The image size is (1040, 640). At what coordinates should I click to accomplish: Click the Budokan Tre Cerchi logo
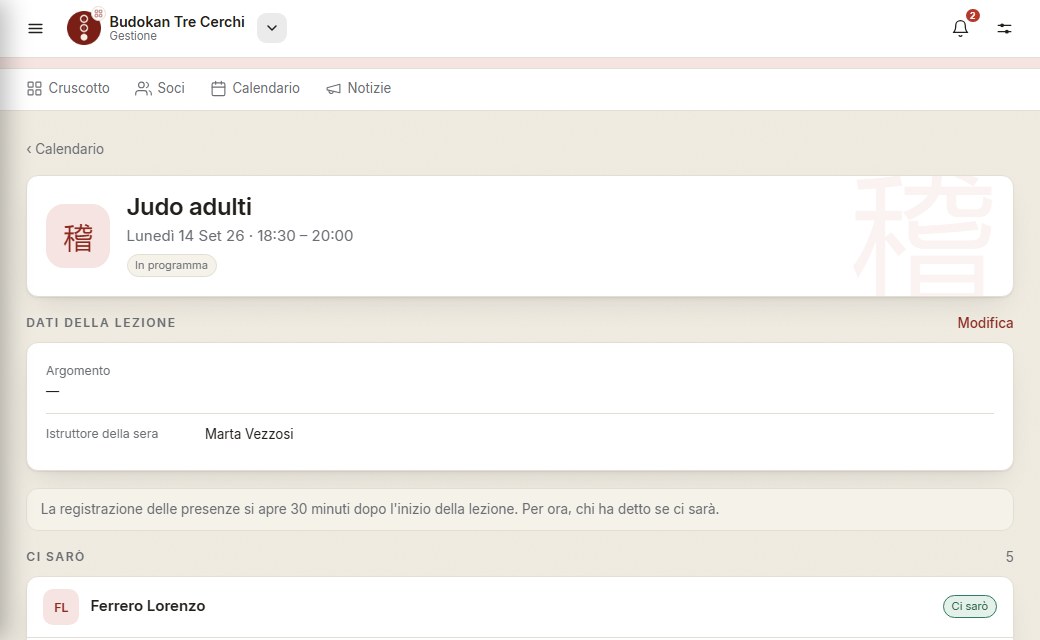tap(84, 28)
